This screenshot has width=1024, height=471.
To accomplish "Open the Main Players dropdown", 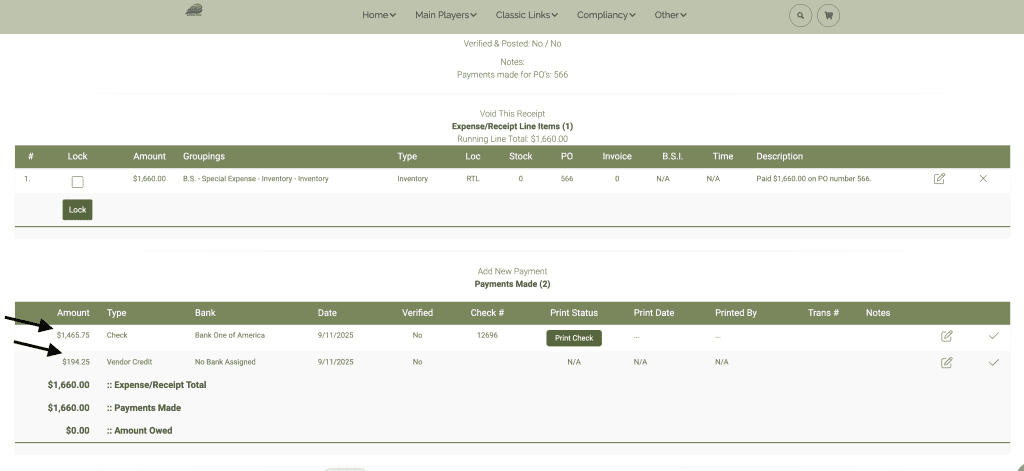I will [x=446, y=15].
